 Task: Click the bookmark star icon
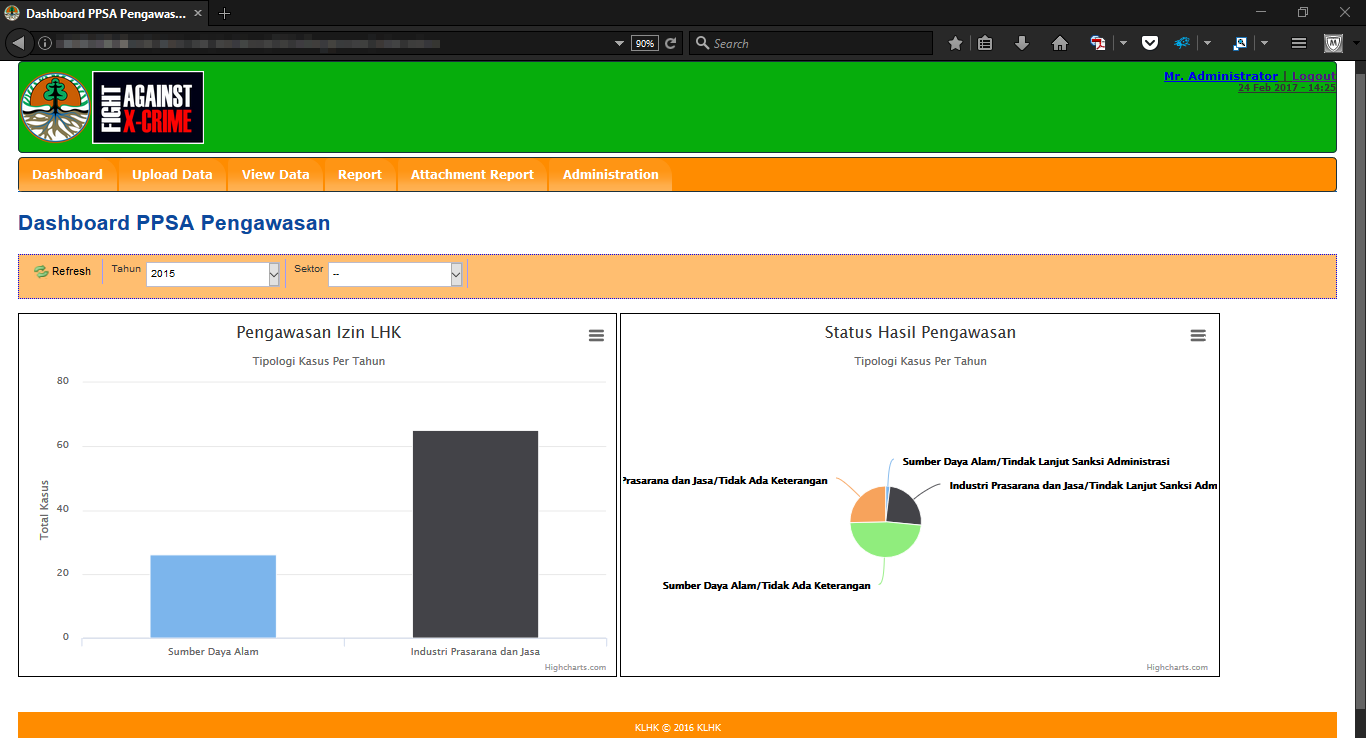pyautogui.click(x=955, y=43)
